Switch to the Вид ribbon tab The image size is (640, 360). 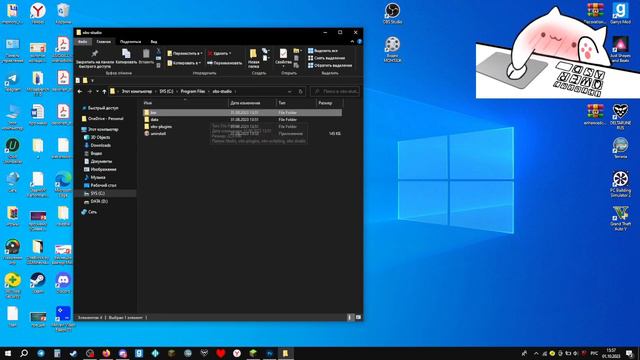[154, 42]
